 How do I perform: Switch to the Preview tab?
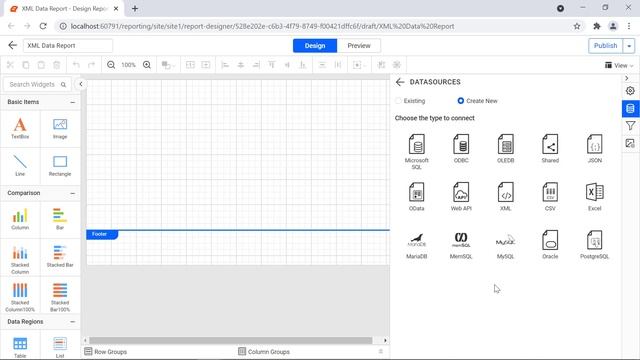[x=359, y=46]
